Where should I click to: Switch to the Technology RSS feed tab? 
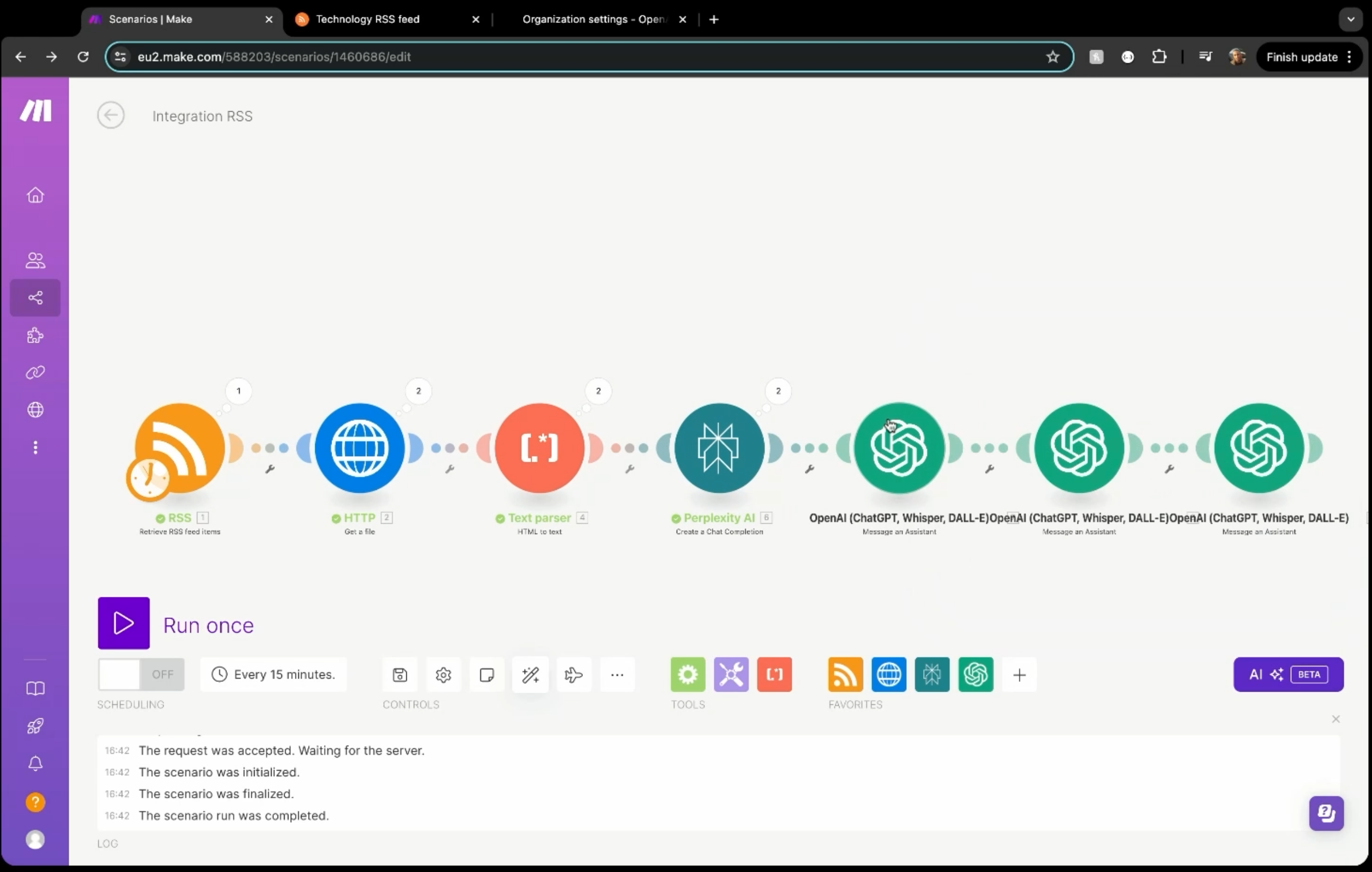coord(368,20)
